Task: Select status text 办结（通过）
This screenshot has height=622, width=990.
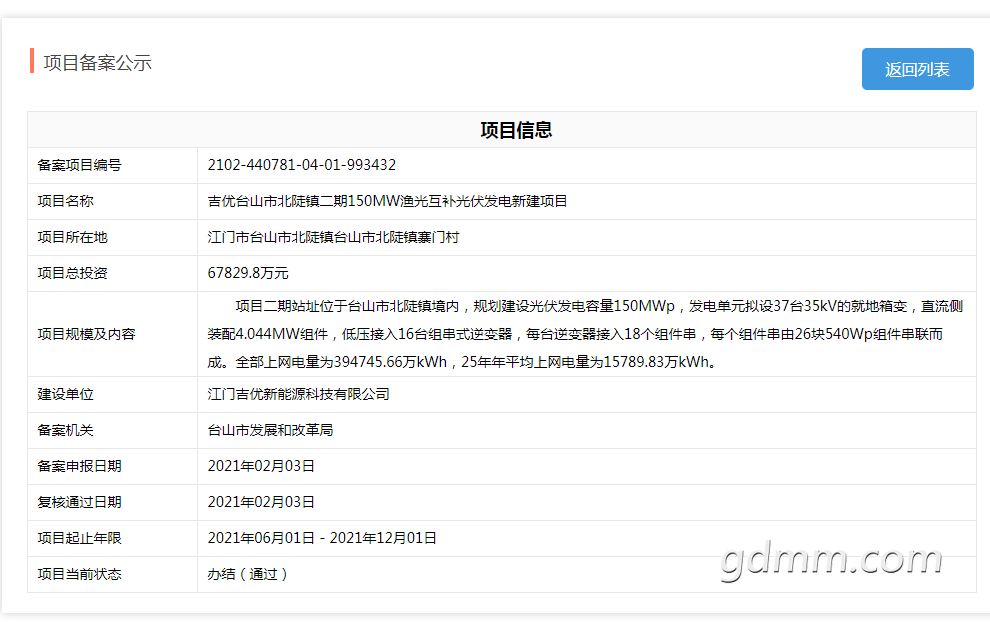Action: (x=248, y=575)
